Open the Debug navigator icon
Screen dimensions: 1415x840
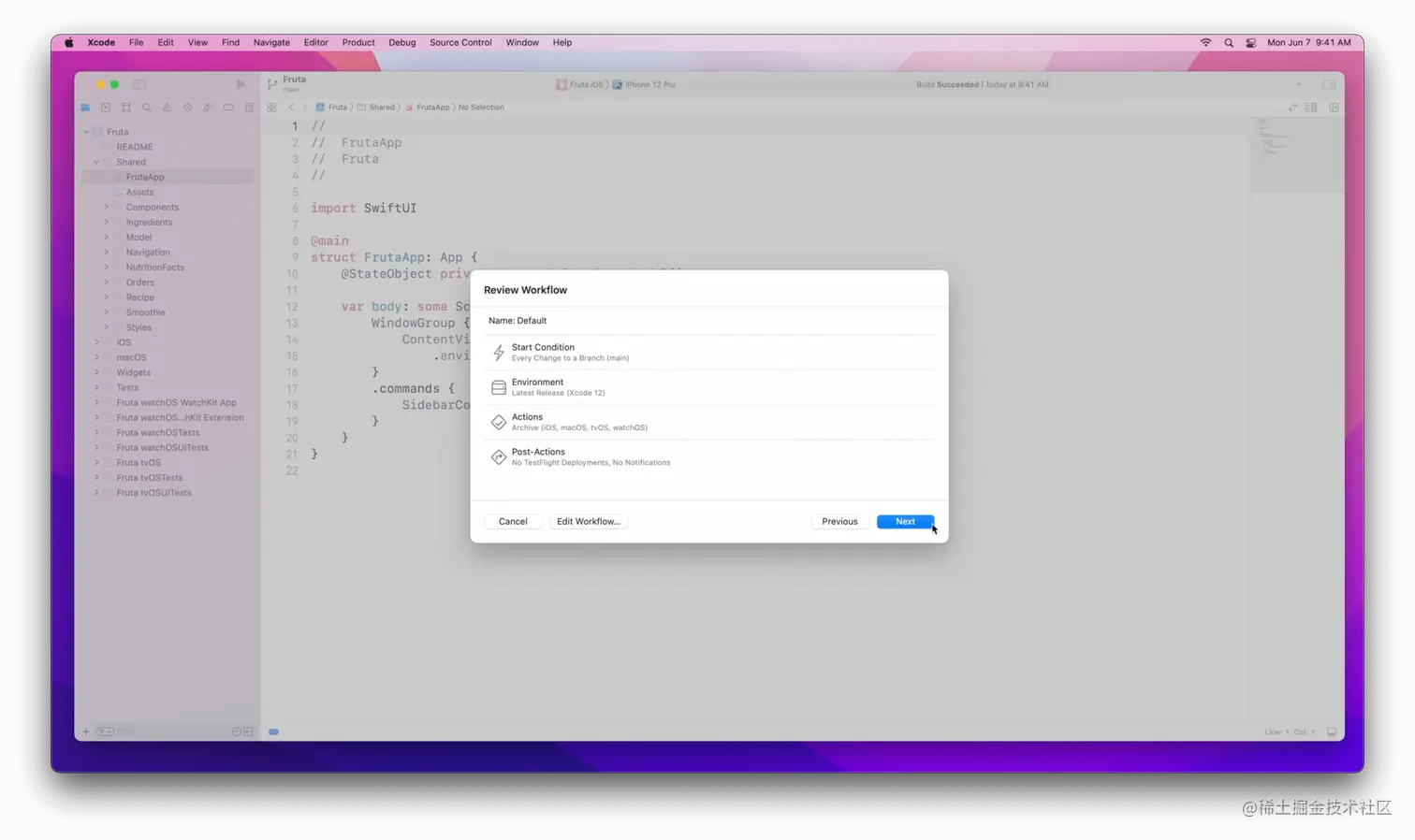[x=208, y=108]
